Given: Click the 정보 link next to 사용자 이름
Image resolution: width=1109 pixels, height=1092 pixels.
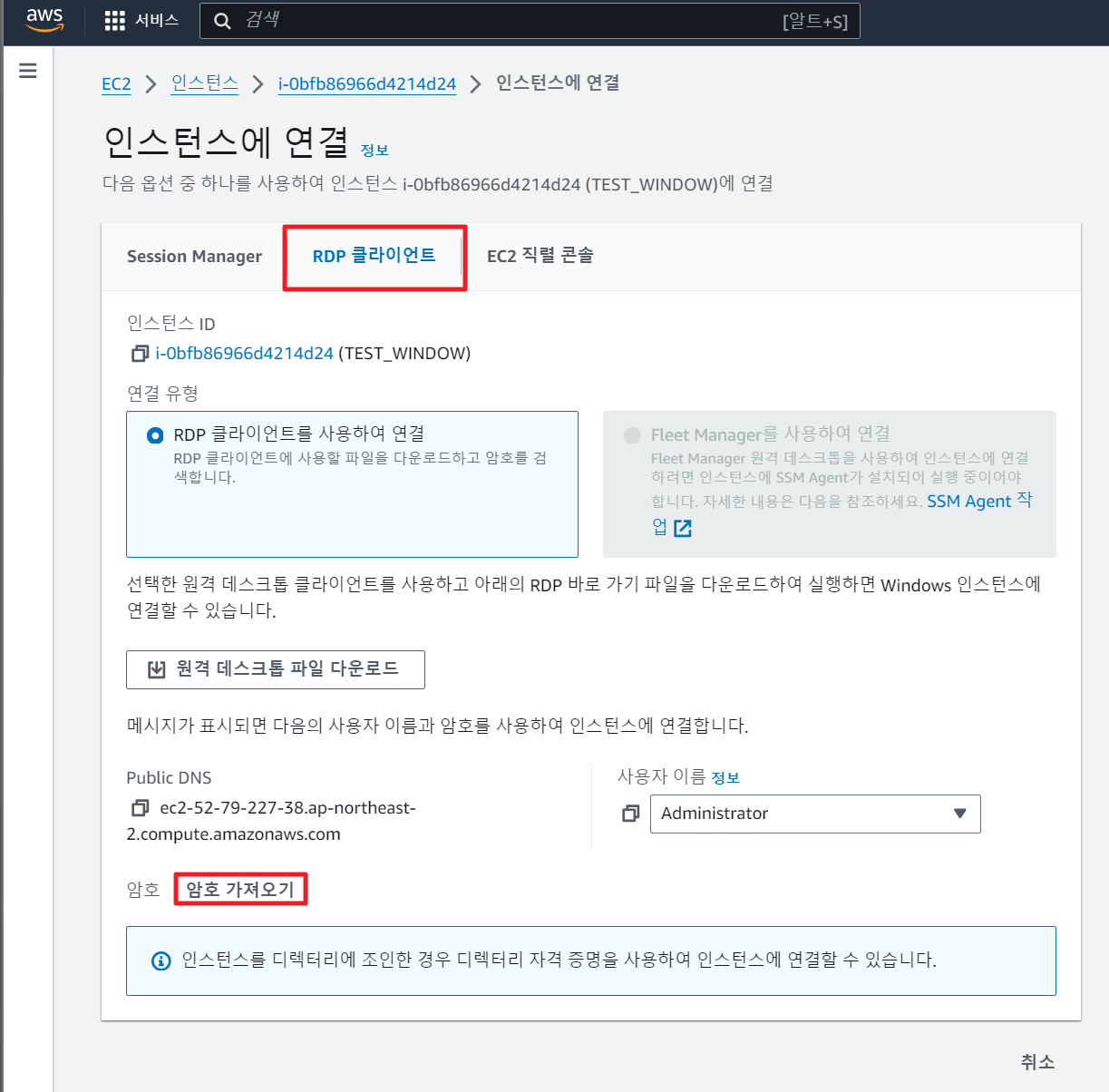Looking at the screenshot, I should click(725, 778).
